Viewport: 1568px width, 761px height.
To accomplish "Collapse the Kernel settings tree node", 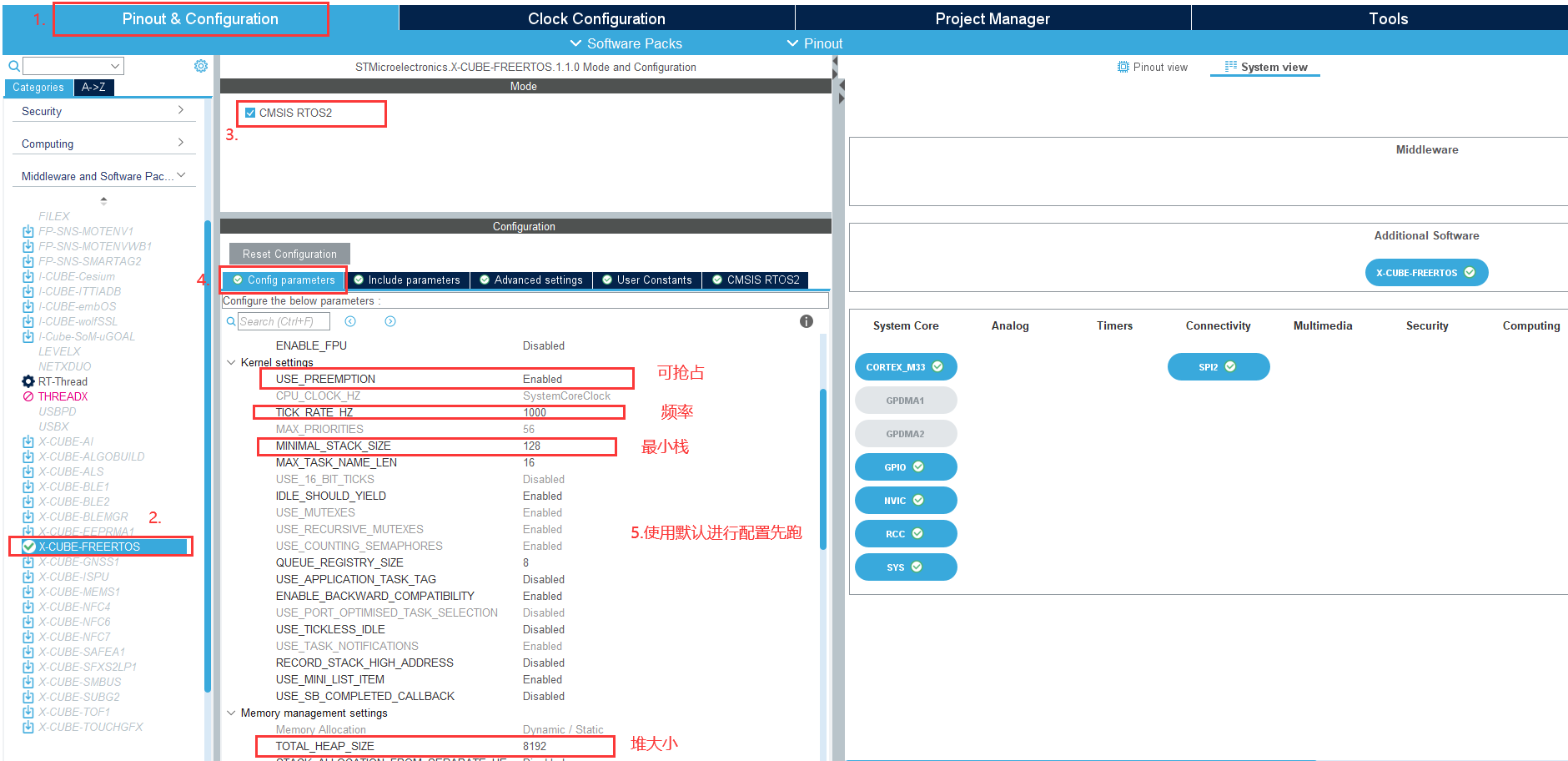I will [231, 362].
